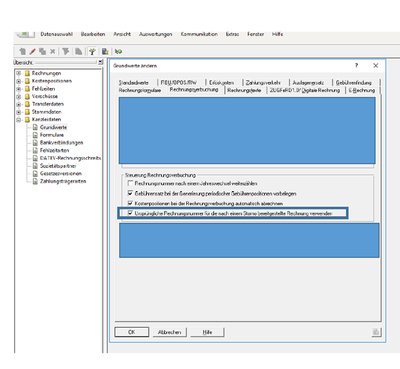Switch to the Auslagenersatz tab
The height and width of the screenshot is (369, 400).
(x=308, y=82)
